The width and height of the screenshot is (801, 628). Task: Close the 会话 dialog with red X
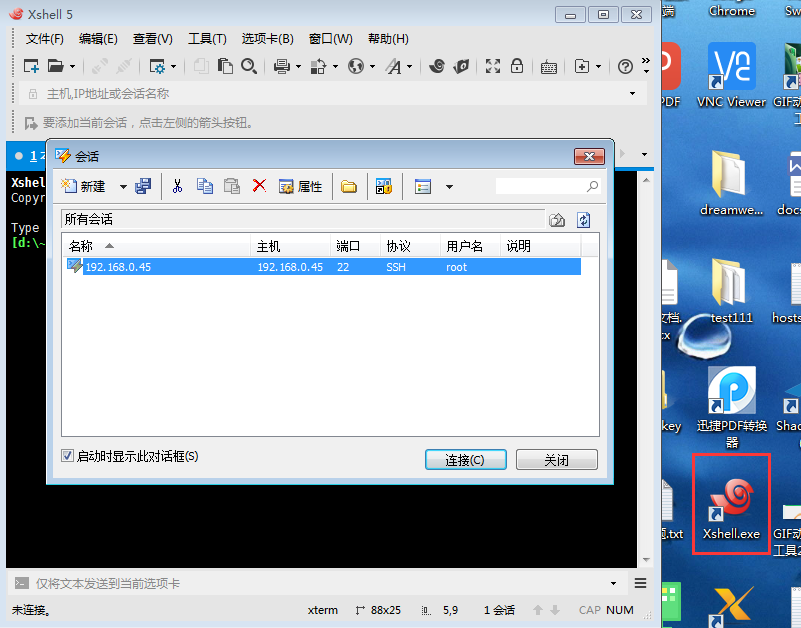pyautogui.click(x=589, y=156)
